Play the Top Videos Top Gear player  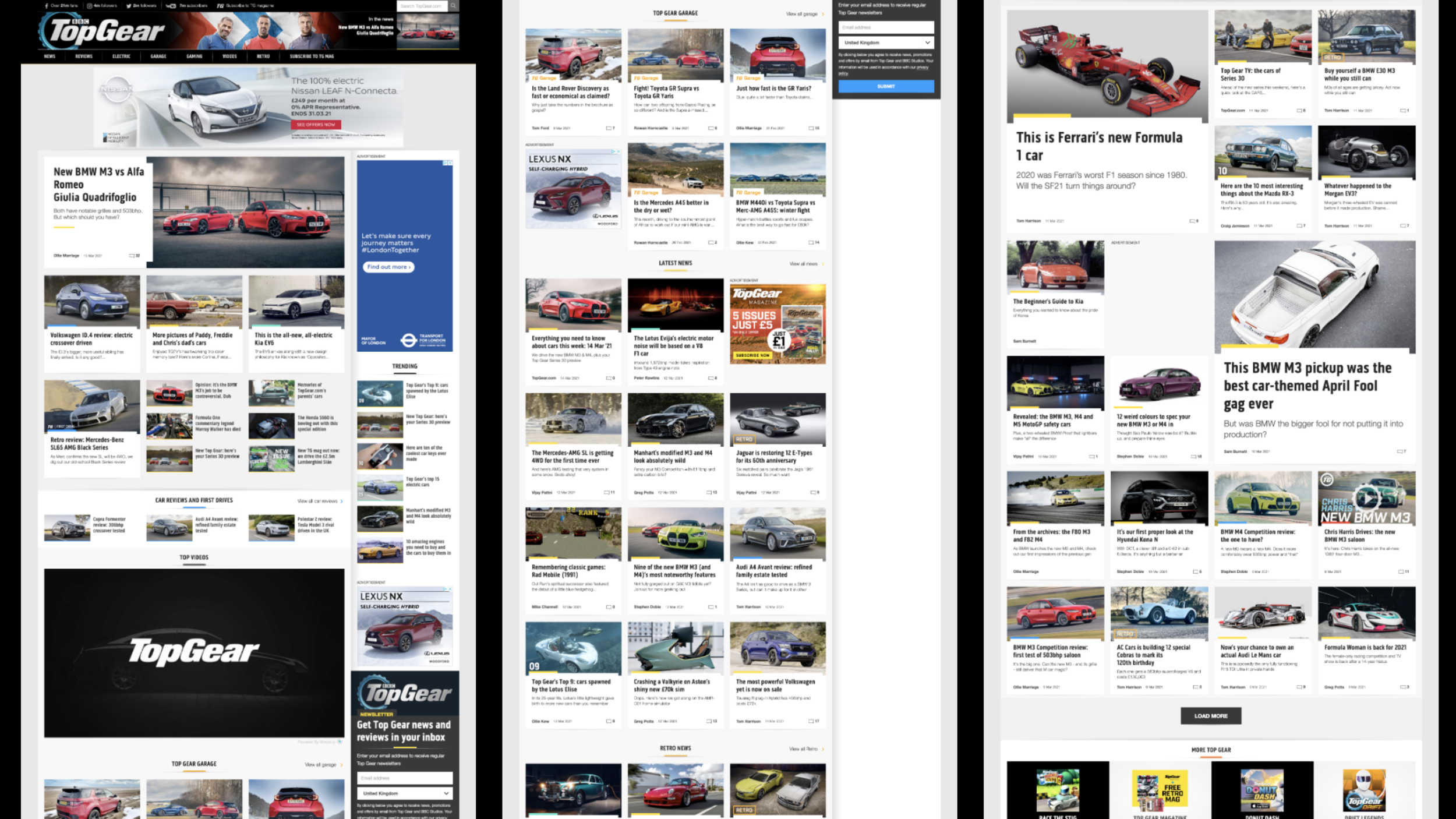194,653
